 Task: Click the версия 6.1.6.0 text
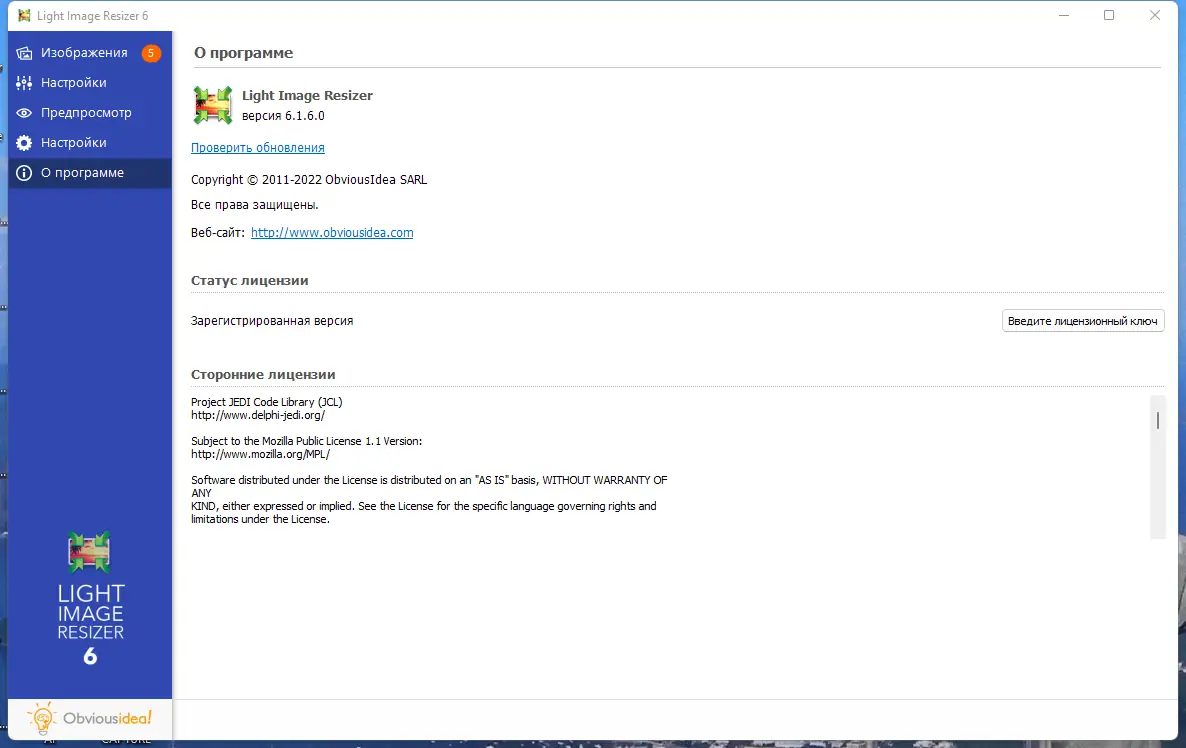pos(283,116)
